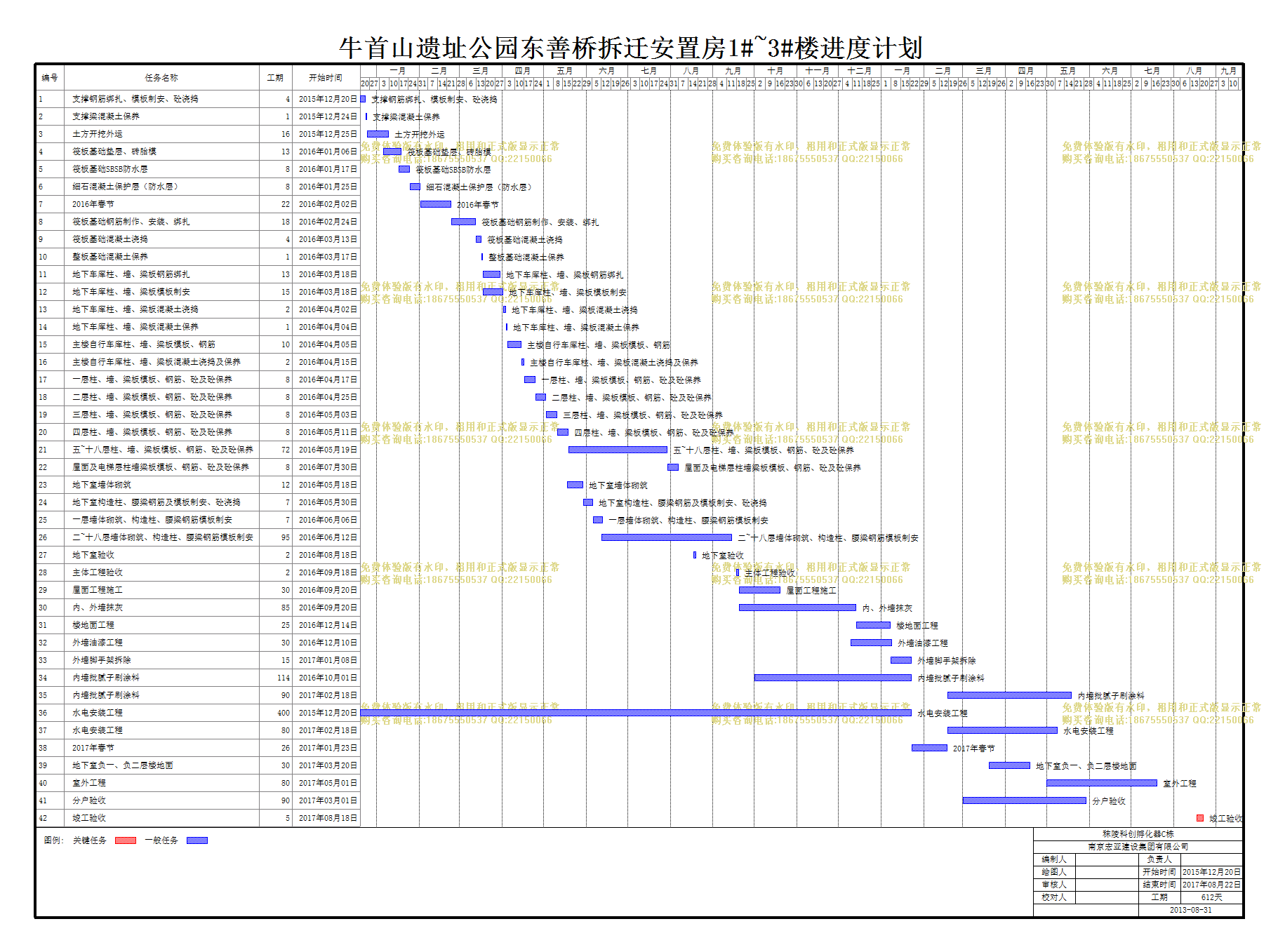Click the 编号 column header
This screenshot has height=952, width=1278.
[x=50, y=78]
